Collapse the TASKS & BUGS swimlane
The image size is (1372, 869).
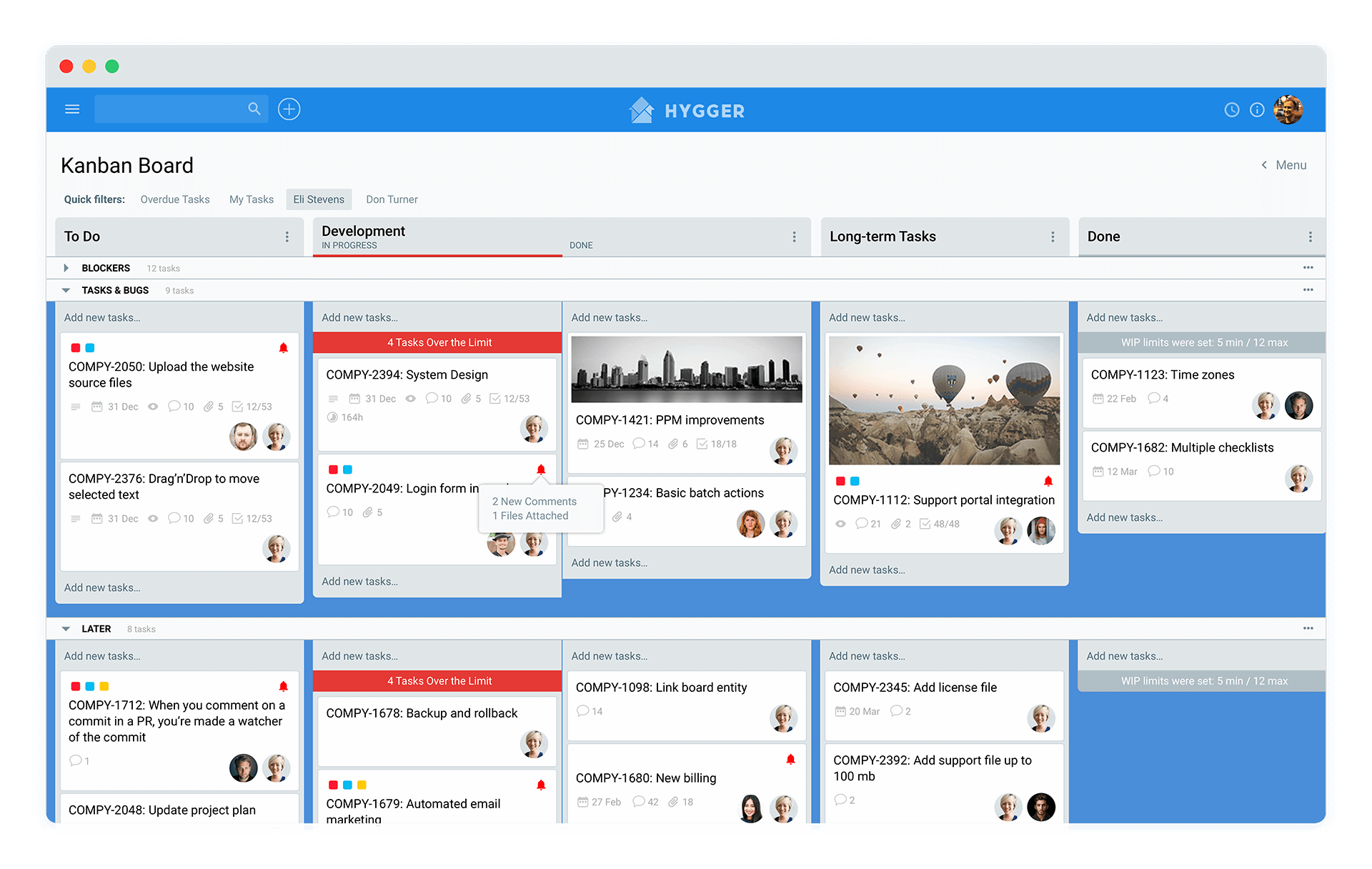66,290
